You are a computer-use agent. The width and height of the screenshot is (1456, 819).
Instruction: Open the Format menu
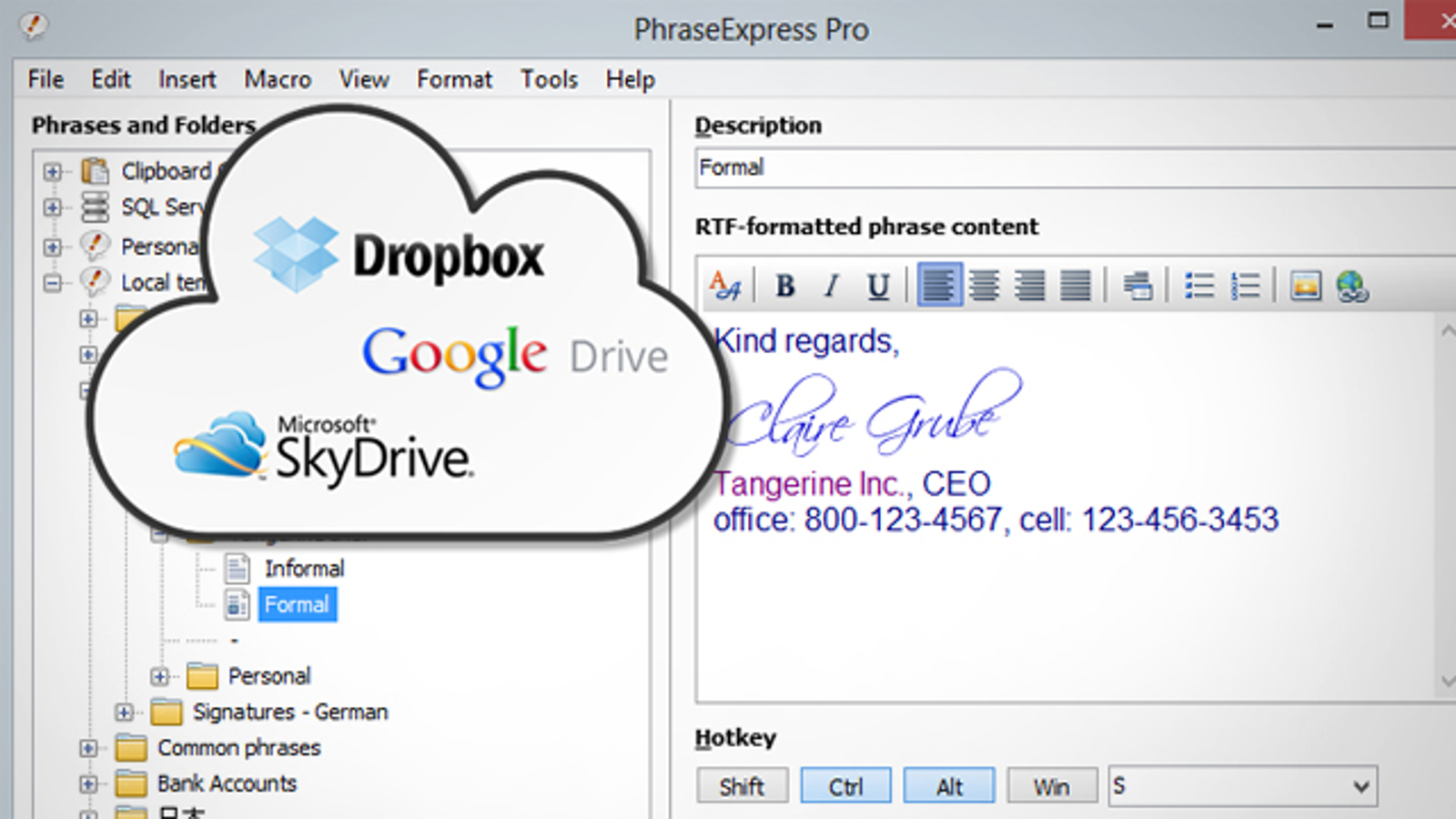(454, 79)
